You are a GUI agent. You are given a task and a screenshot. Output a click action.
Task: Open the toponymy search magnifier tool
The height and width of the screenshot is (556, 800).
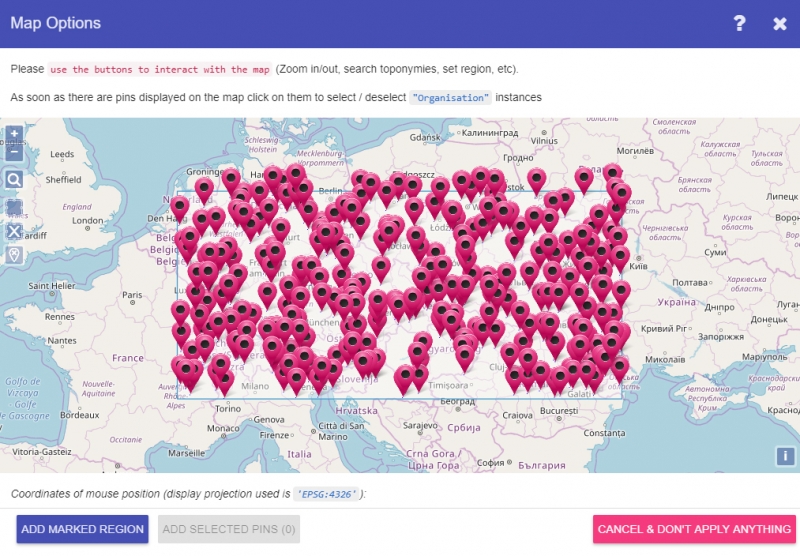tap(14, 179)
